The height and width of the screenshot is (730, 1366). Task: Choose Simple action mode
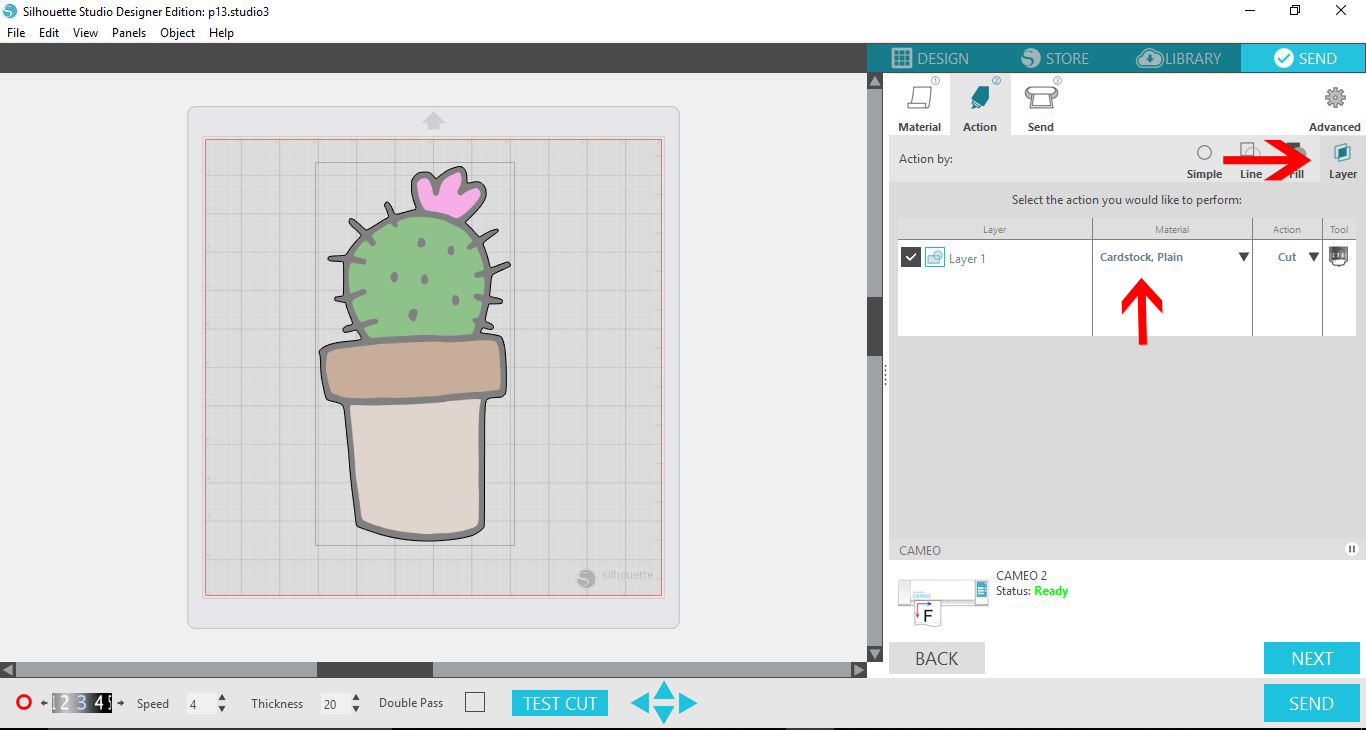(x=1204, y=161)
